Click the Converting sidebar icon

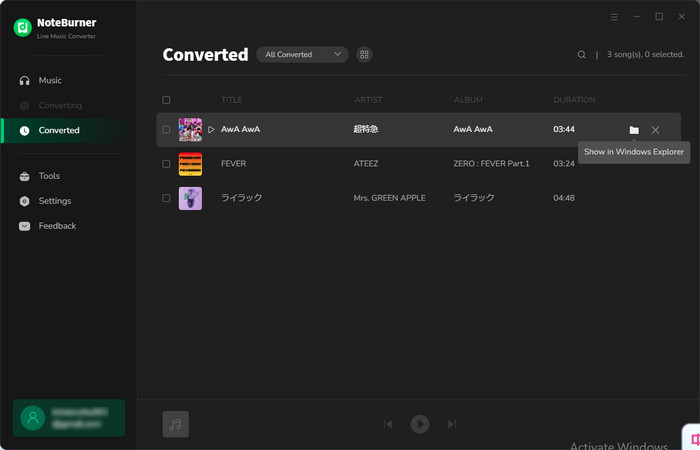(25, 106)
